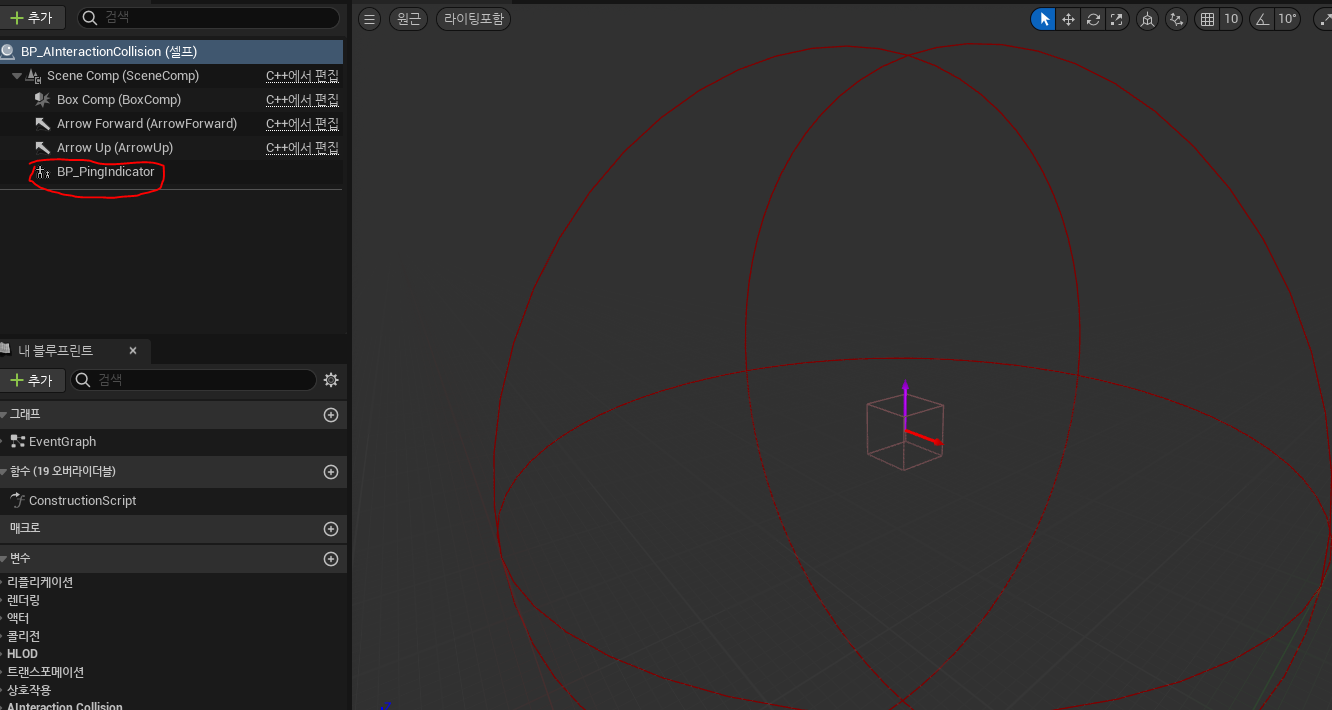Image resolution: width=1332 pixels, height=710 pixels.
Task: Click the Box Comp component icon
Action: click(42, 100)
